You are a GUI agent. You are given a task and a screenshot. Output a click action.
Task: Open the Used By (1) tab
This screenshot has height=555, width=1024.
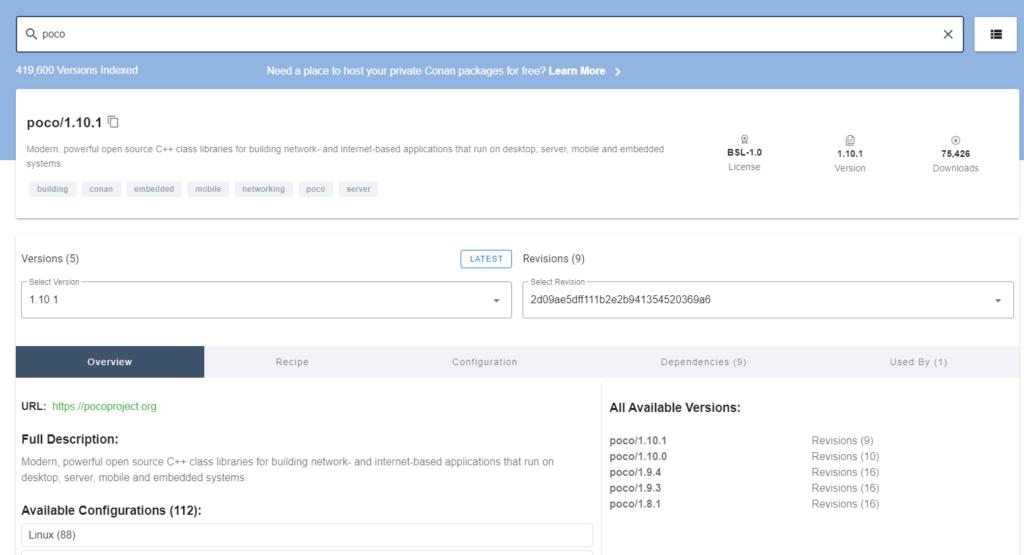point(918,362)
